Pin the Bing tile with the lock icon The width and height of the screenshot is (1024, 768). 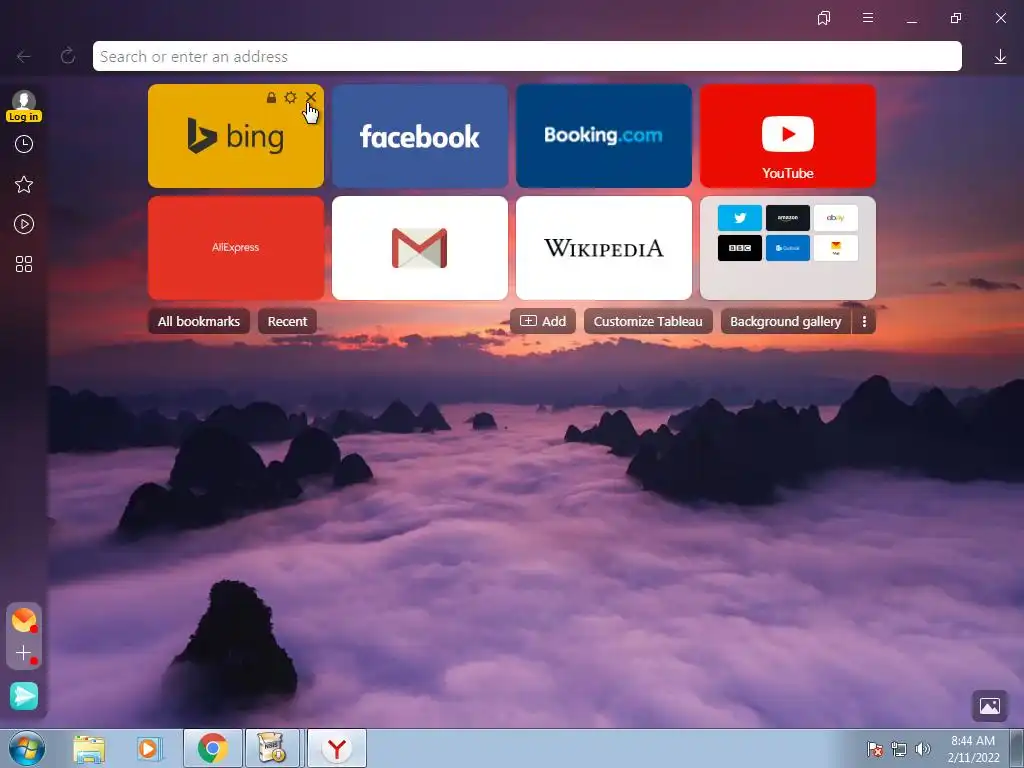tap(271, 98)
